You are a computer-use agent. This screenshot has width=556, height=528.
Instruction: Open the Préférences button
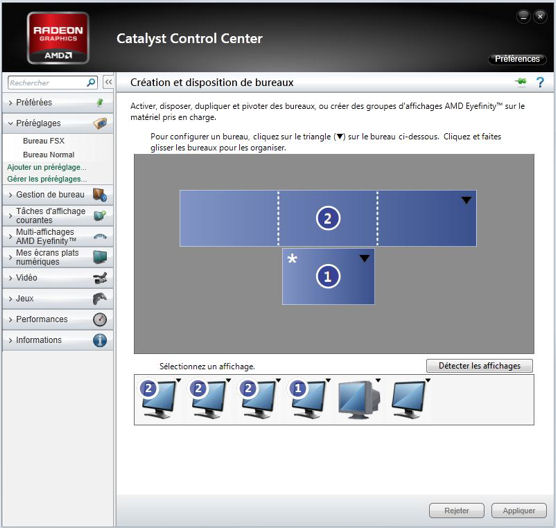pos(517,59)
